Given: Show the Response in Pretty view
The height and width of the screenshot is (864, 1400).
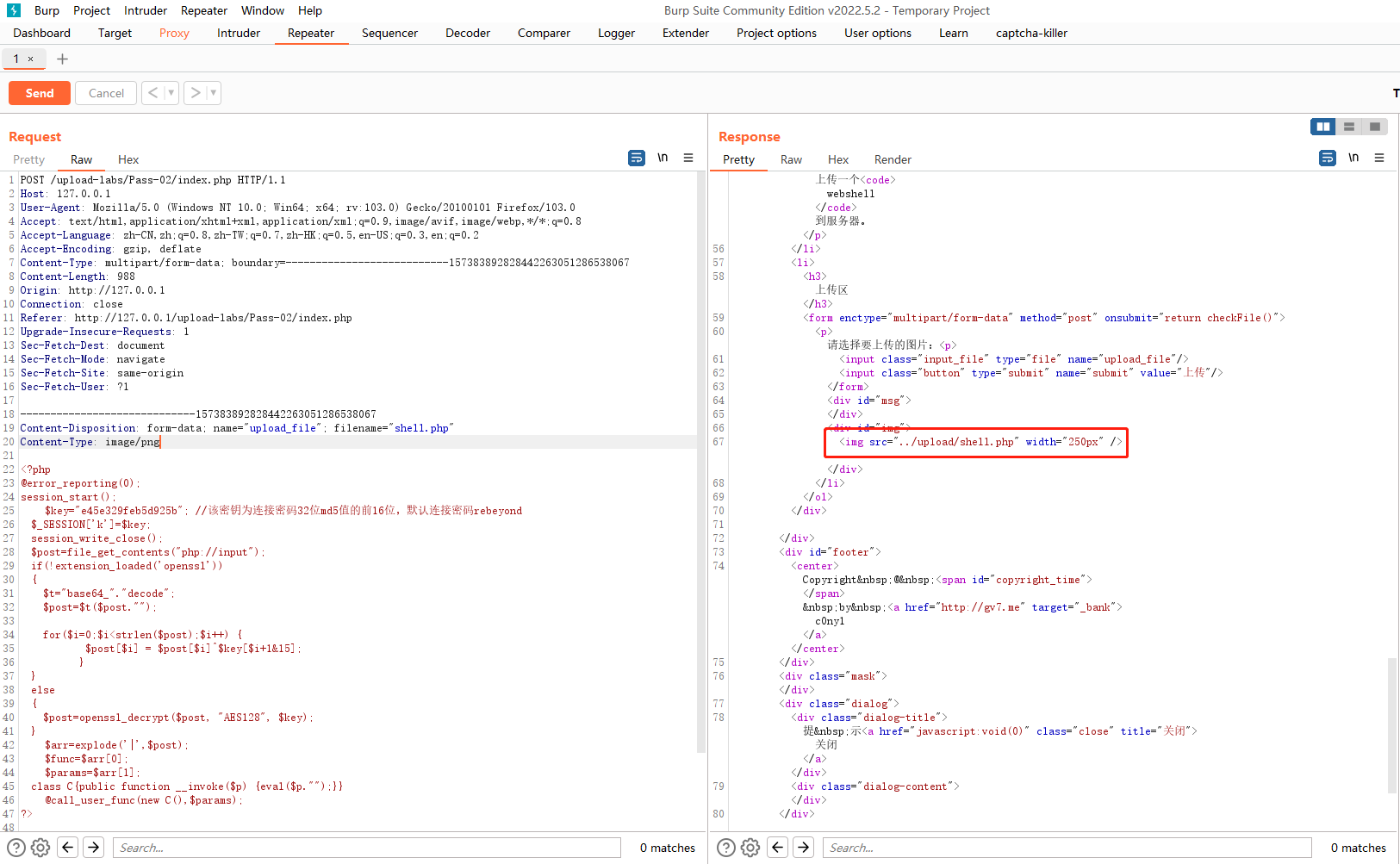Looking at the screenshot, I should pos(738,159).
